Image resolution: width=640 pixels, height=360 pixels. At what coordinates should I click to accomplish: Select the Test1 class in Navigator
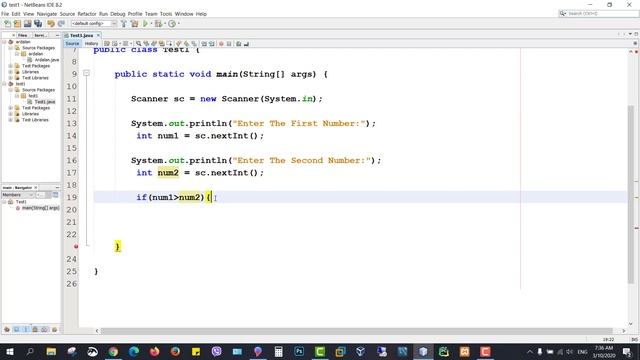(21, 202)
